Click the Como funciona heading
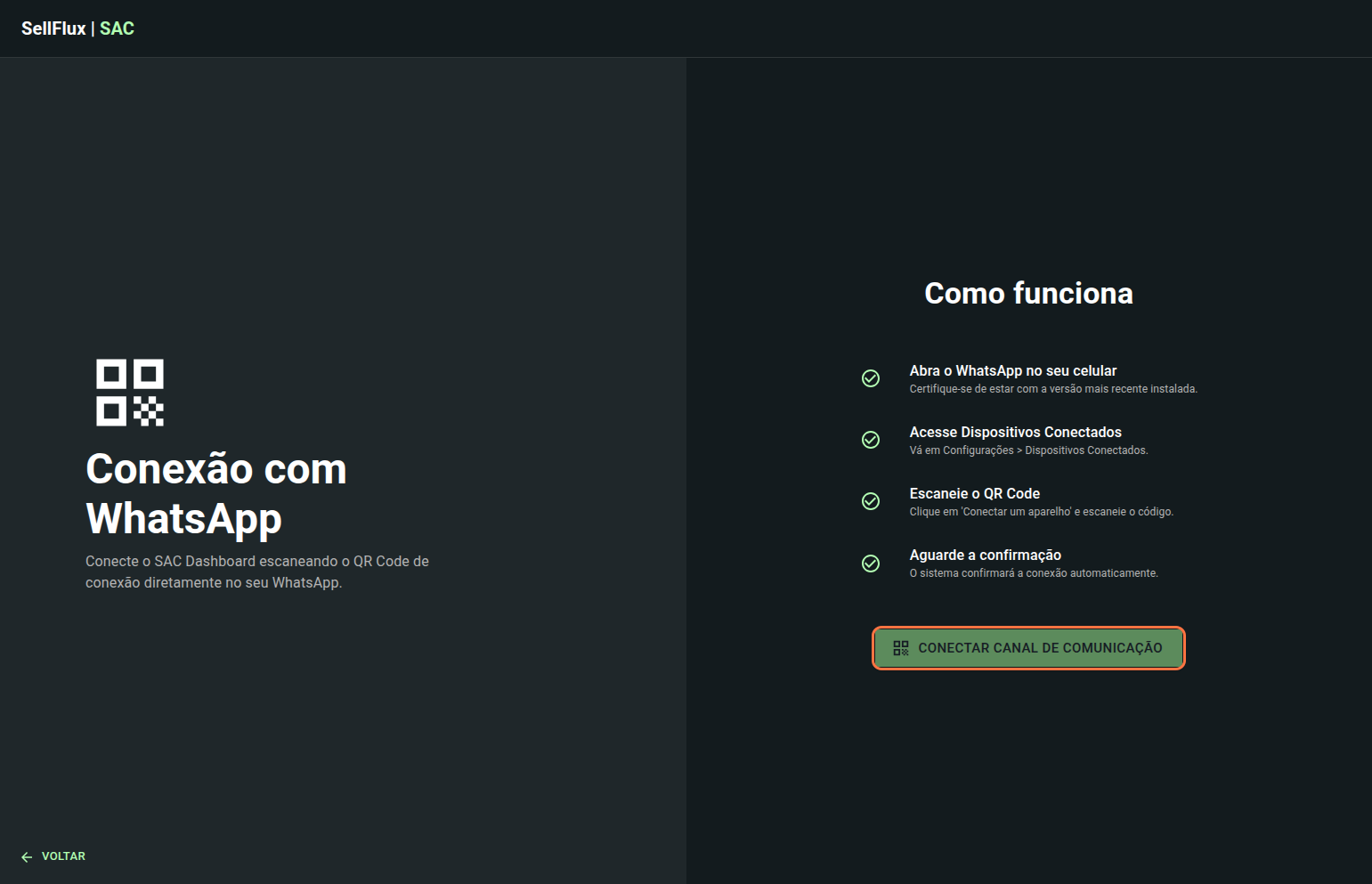This screenshot has height=884, width=1372. [x=1028, y=293]
